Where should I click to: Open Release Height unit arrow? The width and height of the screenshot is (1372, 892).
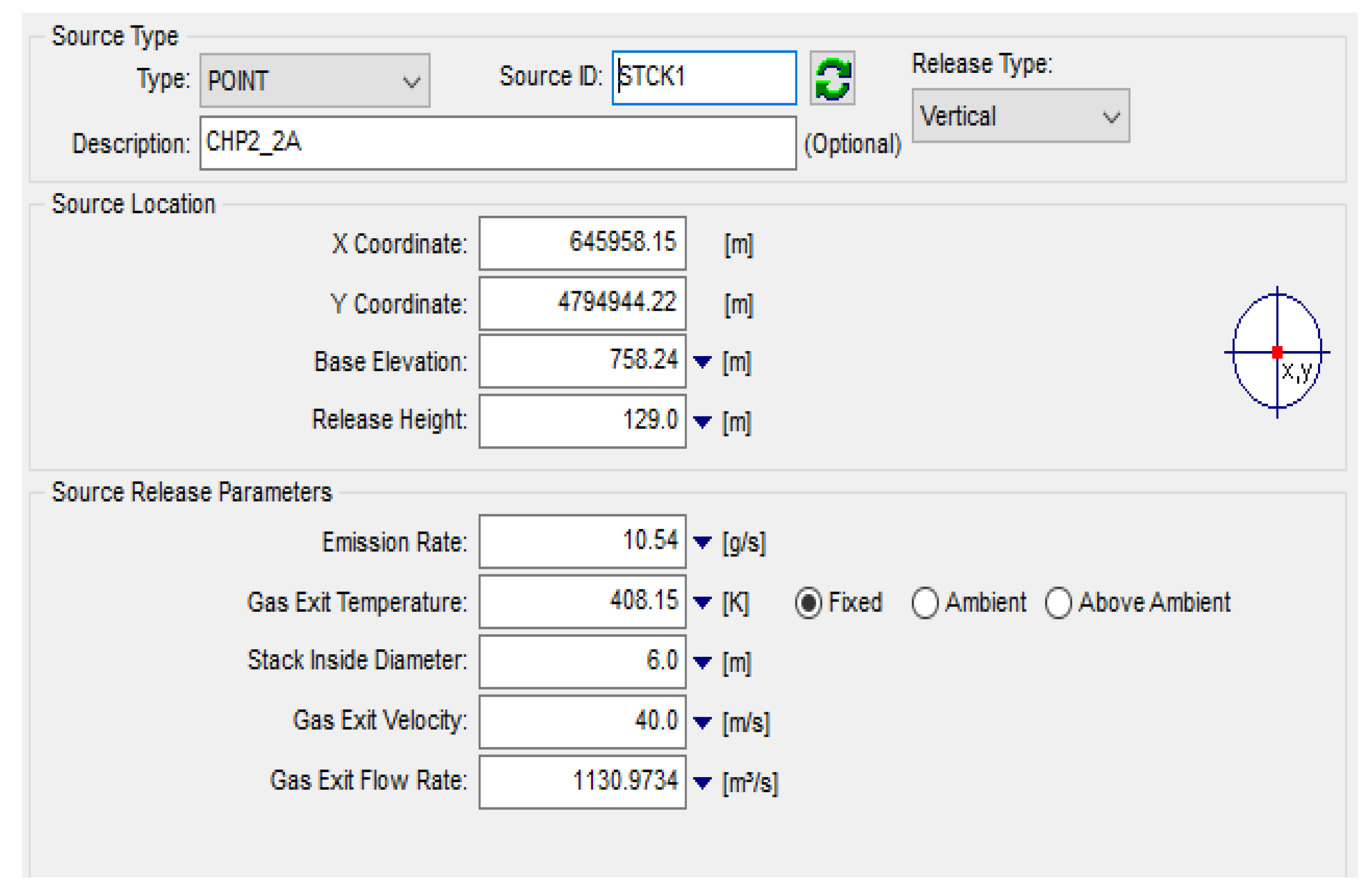tap(702, 422)
